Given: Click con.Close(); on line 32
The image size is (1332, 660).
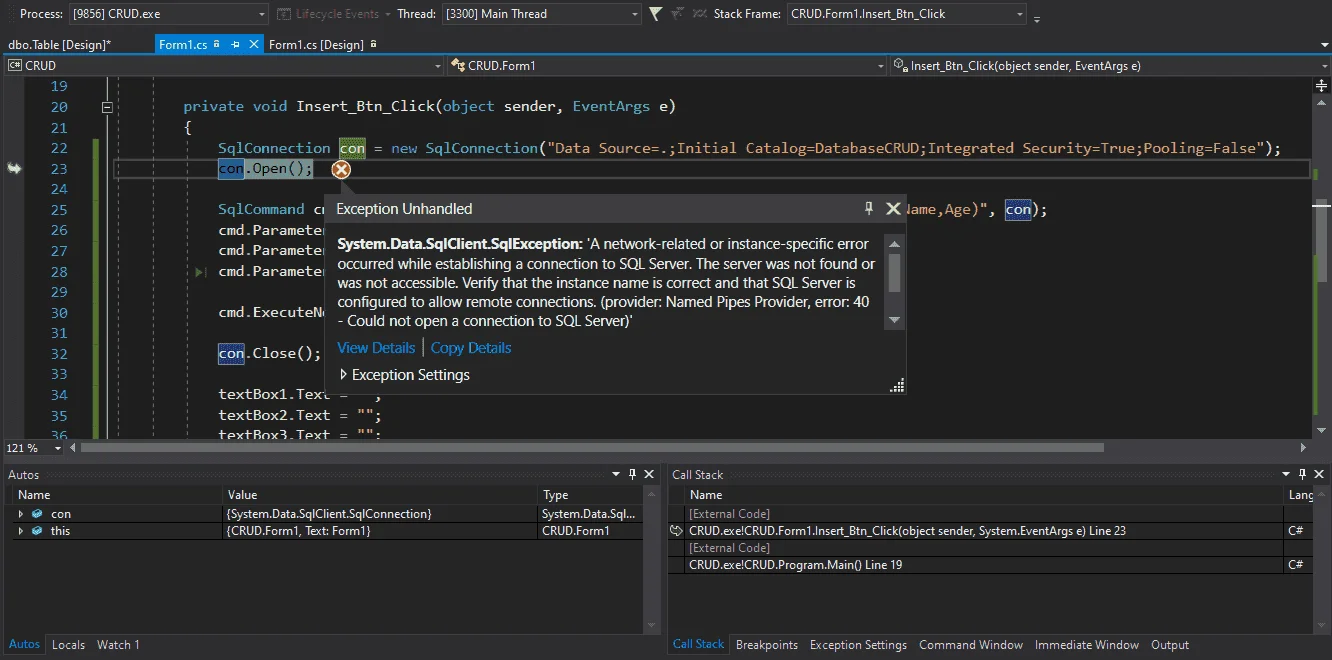Looking at the screenshot, I should (x=270, y=353).
